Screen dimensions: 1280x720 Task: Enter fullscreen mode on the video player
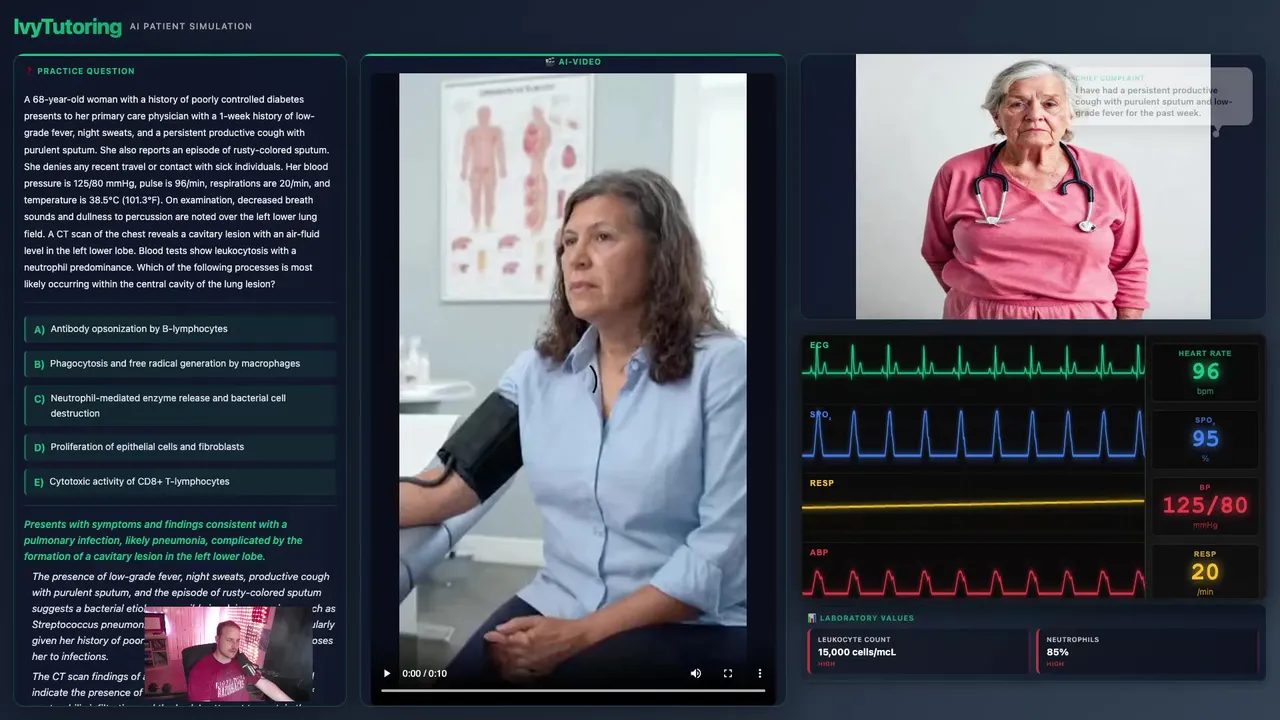(728, 673)
